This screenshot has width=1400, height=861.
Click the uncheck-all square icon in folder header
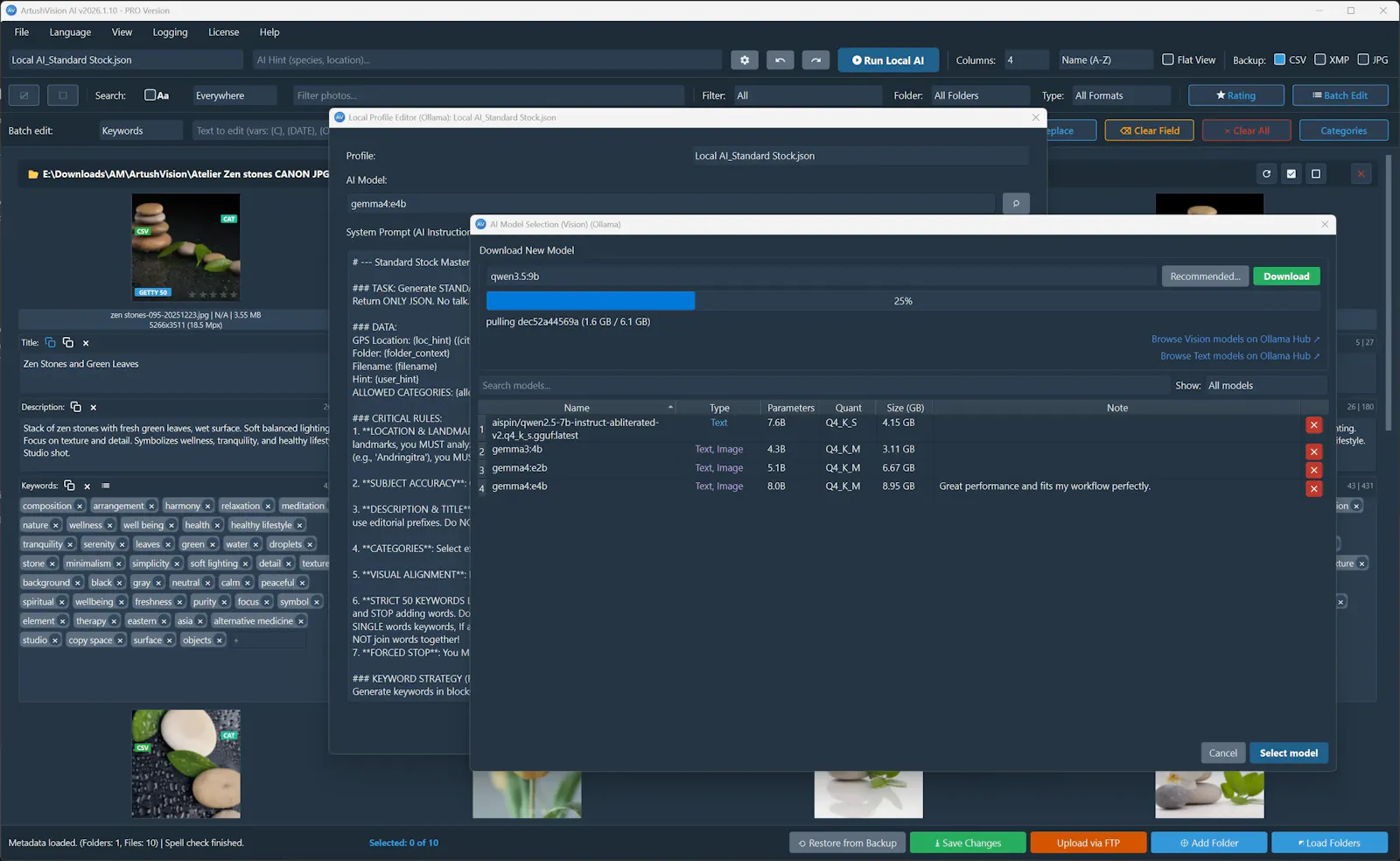(x=1316, y=174)
